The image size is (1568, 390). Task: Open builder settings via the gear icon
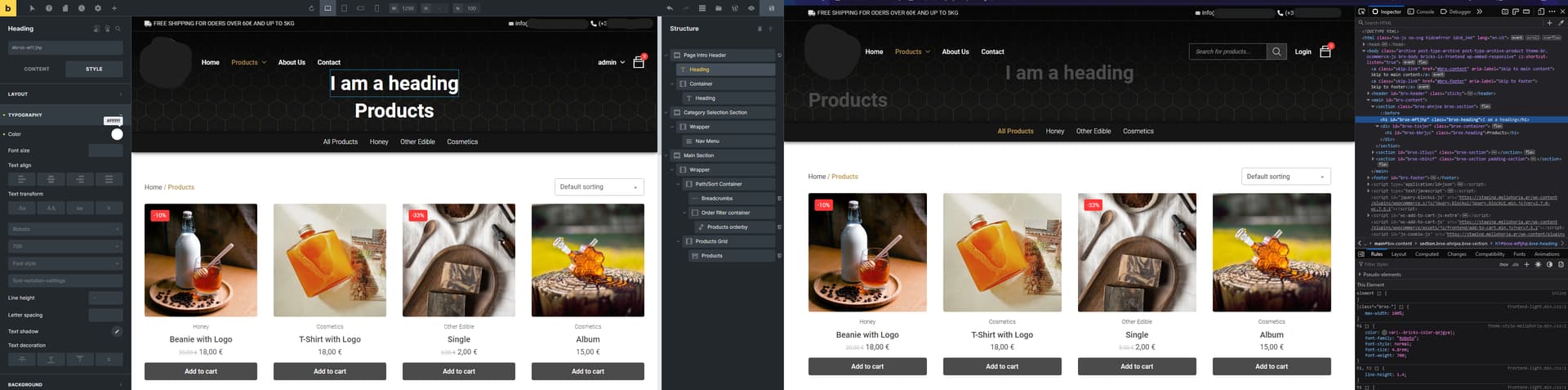coord(97,8)
